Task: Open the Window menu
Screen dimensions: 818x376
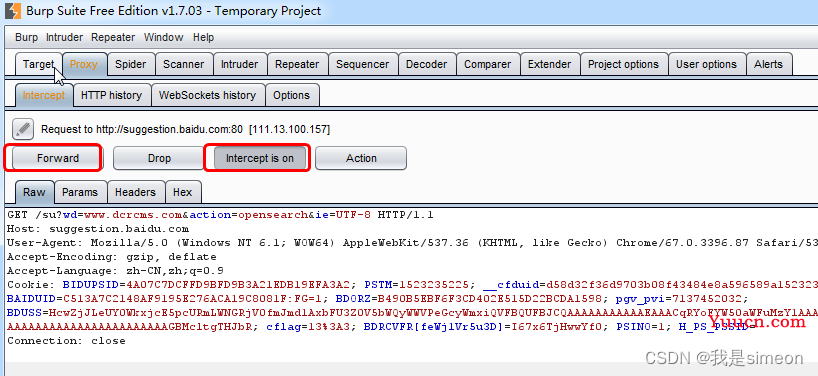Action: [x=163, y=37]
